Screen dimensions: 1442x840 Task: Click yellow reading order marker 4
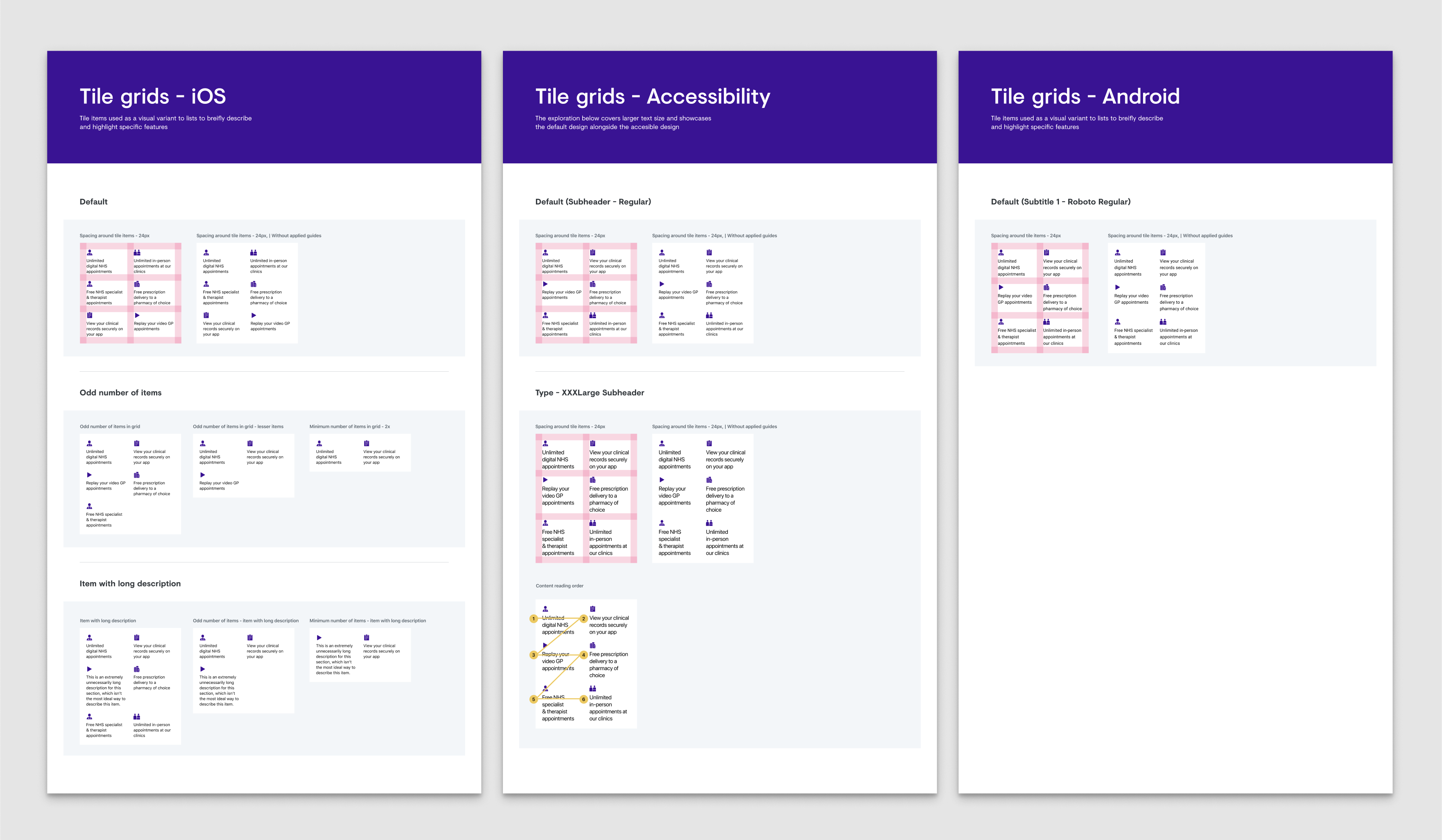click(x=583, y=655)
